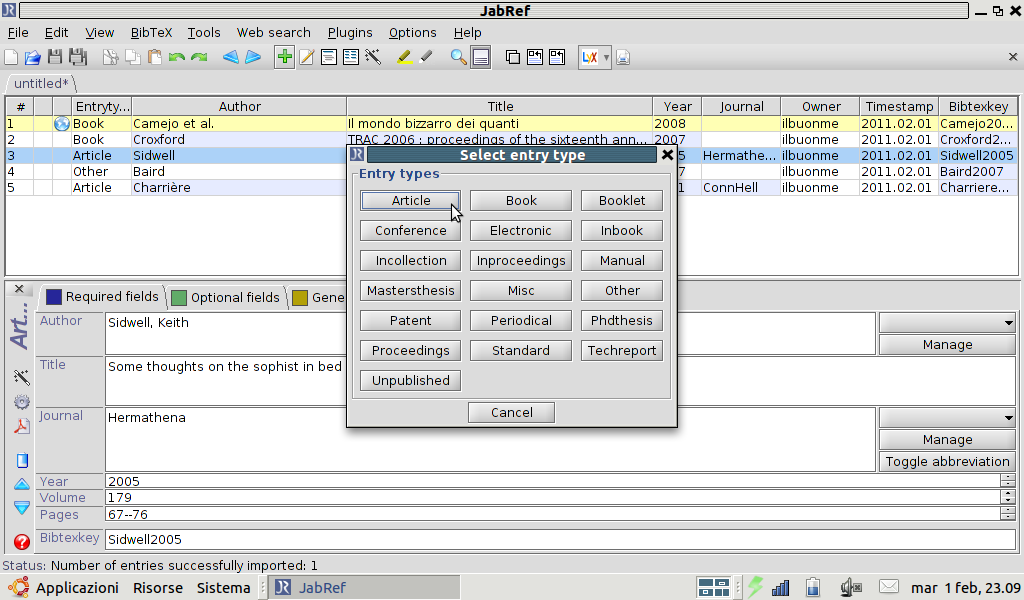Click the red PDF icon in editor sidebar

[x=22, y=426]
